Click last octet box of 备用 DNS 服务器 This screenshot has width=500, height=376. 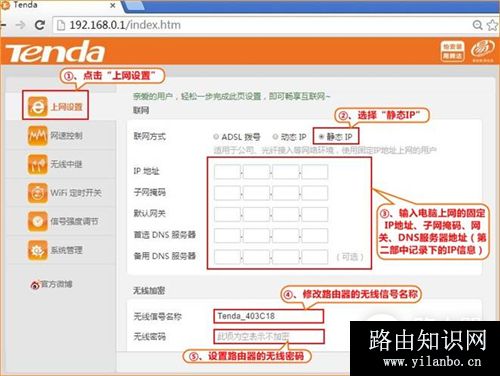[x=315, y=257]
